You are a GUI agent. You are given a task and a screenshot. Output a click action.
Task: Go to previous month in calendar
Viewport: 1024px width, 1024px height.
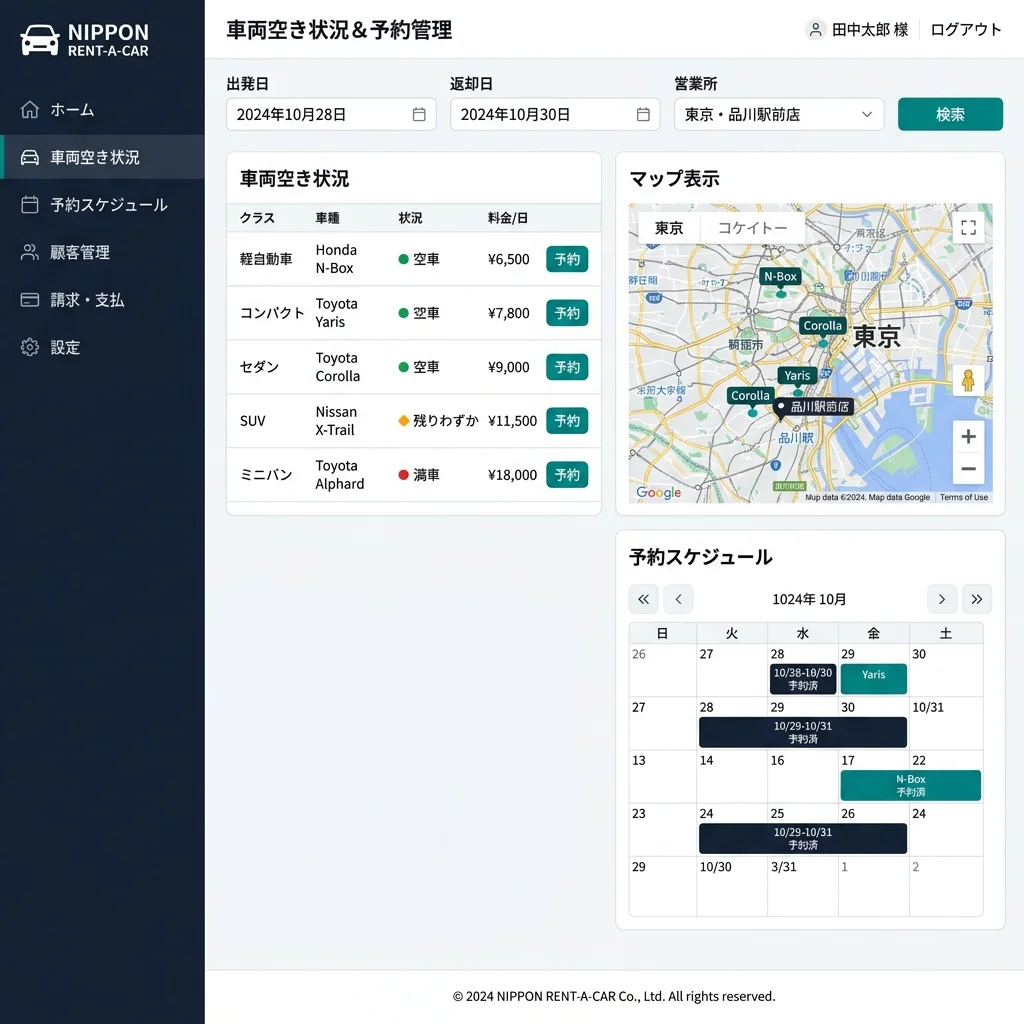pyautogui.click(x=679, y=599)
